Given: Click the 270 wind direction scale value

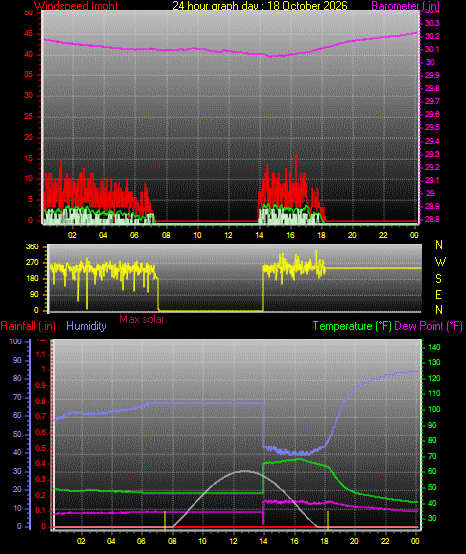Looking at the screenshot, I should [32, 263].
